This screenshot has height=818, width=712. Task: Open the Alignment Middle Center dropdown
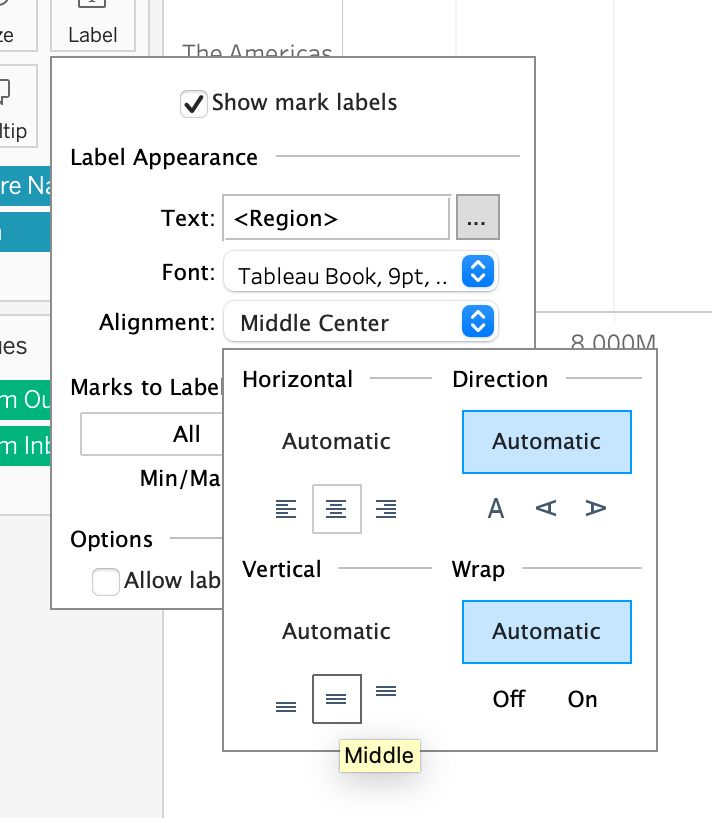coord(360,322)
